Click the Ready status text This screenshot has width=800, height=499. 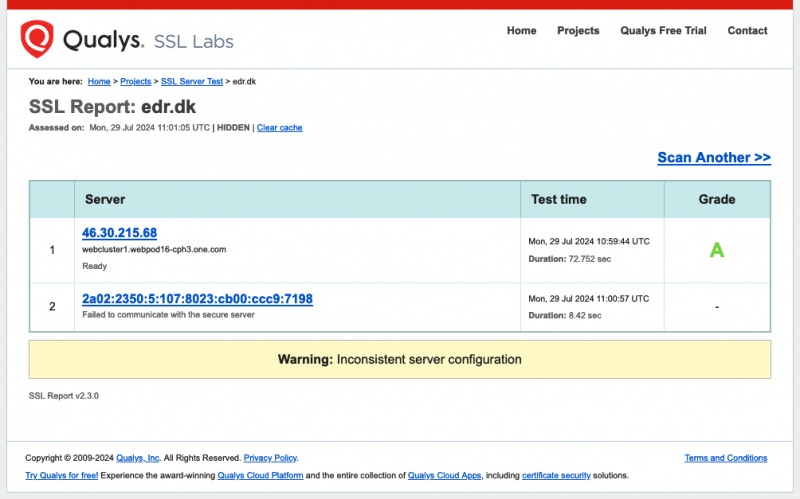tap(94, 266)
